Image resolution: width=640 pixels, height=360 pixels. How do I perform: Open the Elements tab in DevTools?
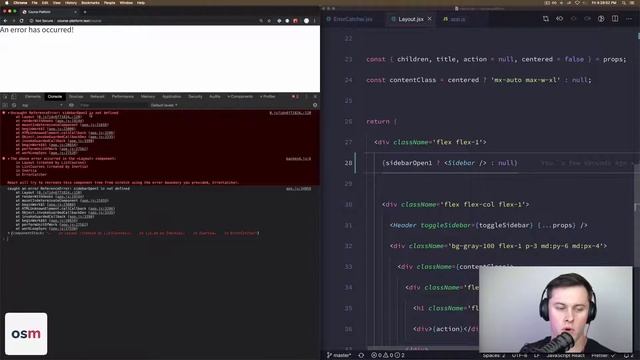pyautogui.click(x=33, y=97)
